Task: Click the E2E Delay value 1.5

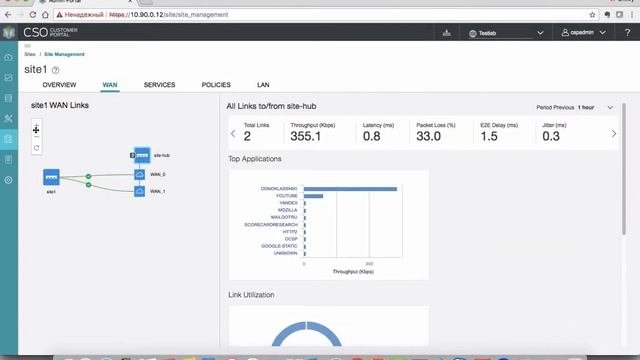Action: point(489,136)
